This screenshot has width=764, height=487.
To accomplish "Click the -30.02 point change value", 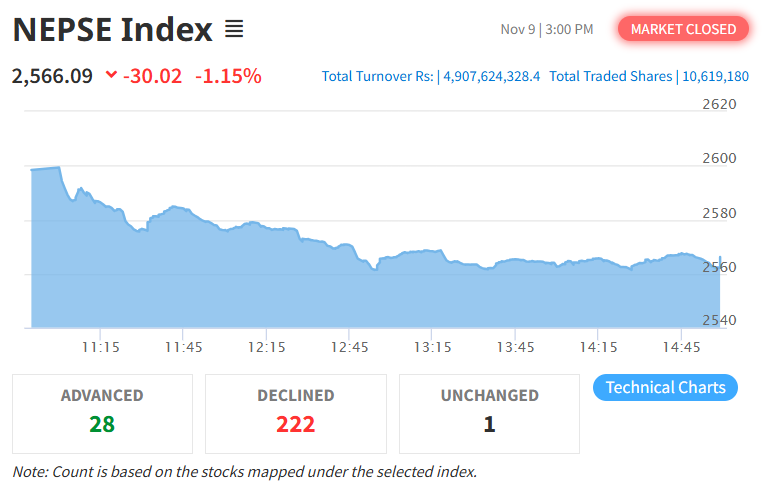I will [x=152, y=76].
